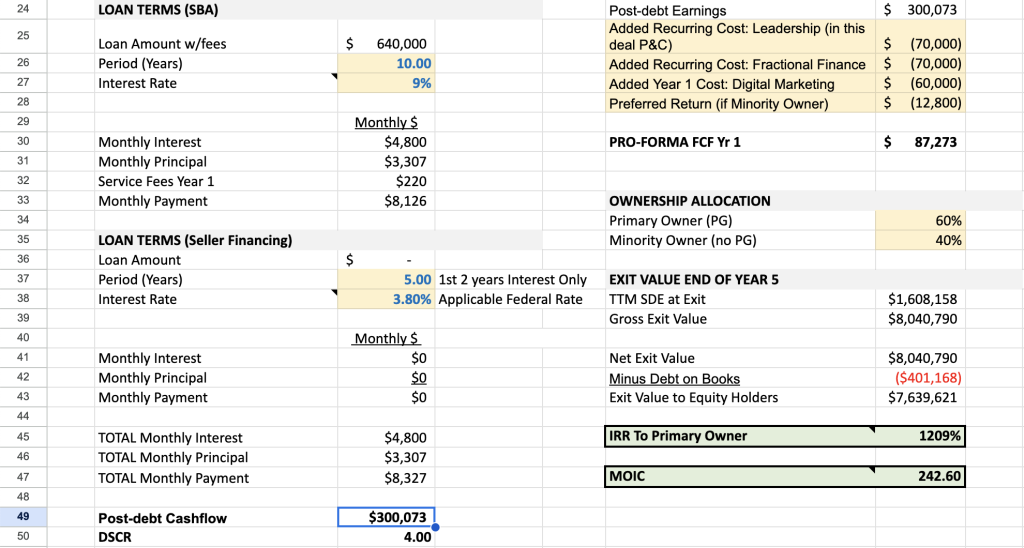Click Service Fees Year 1 $220 value
Image resolution: width=1024 pixels, height=548 pixels.
click(411, 181)
